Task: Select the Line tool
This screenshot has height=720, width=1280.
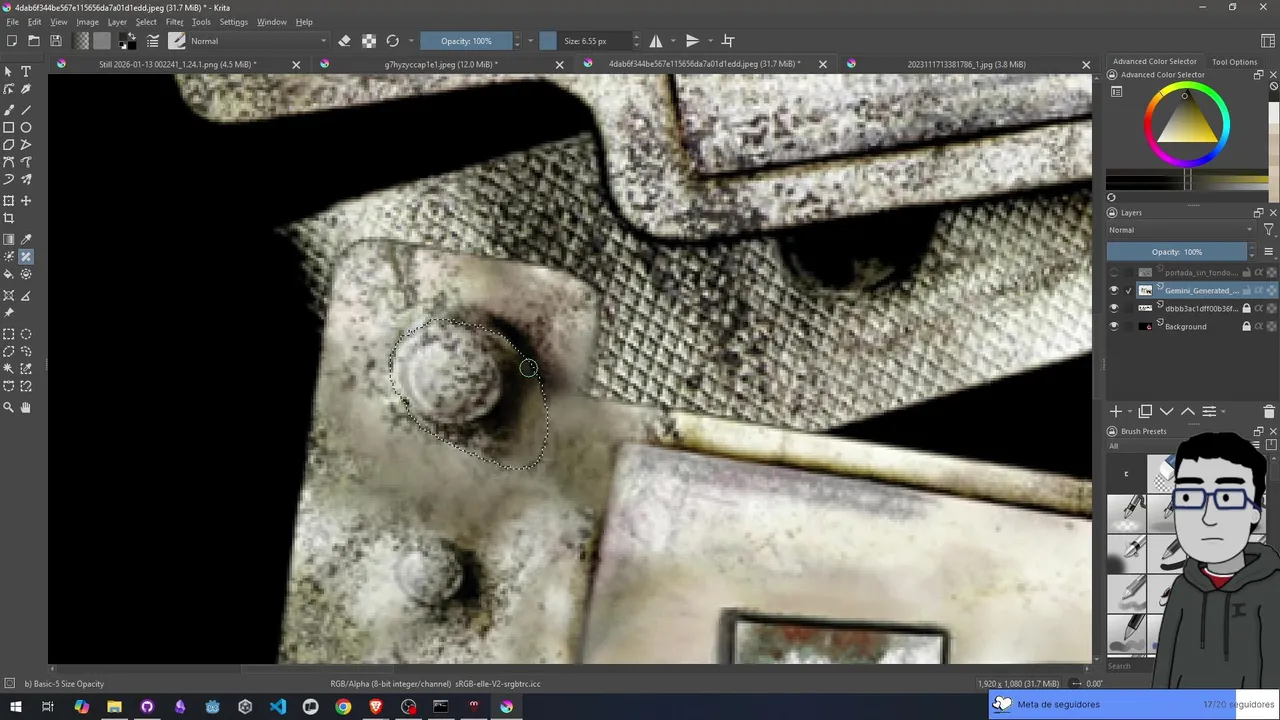Action: click(x=26, y=110)
